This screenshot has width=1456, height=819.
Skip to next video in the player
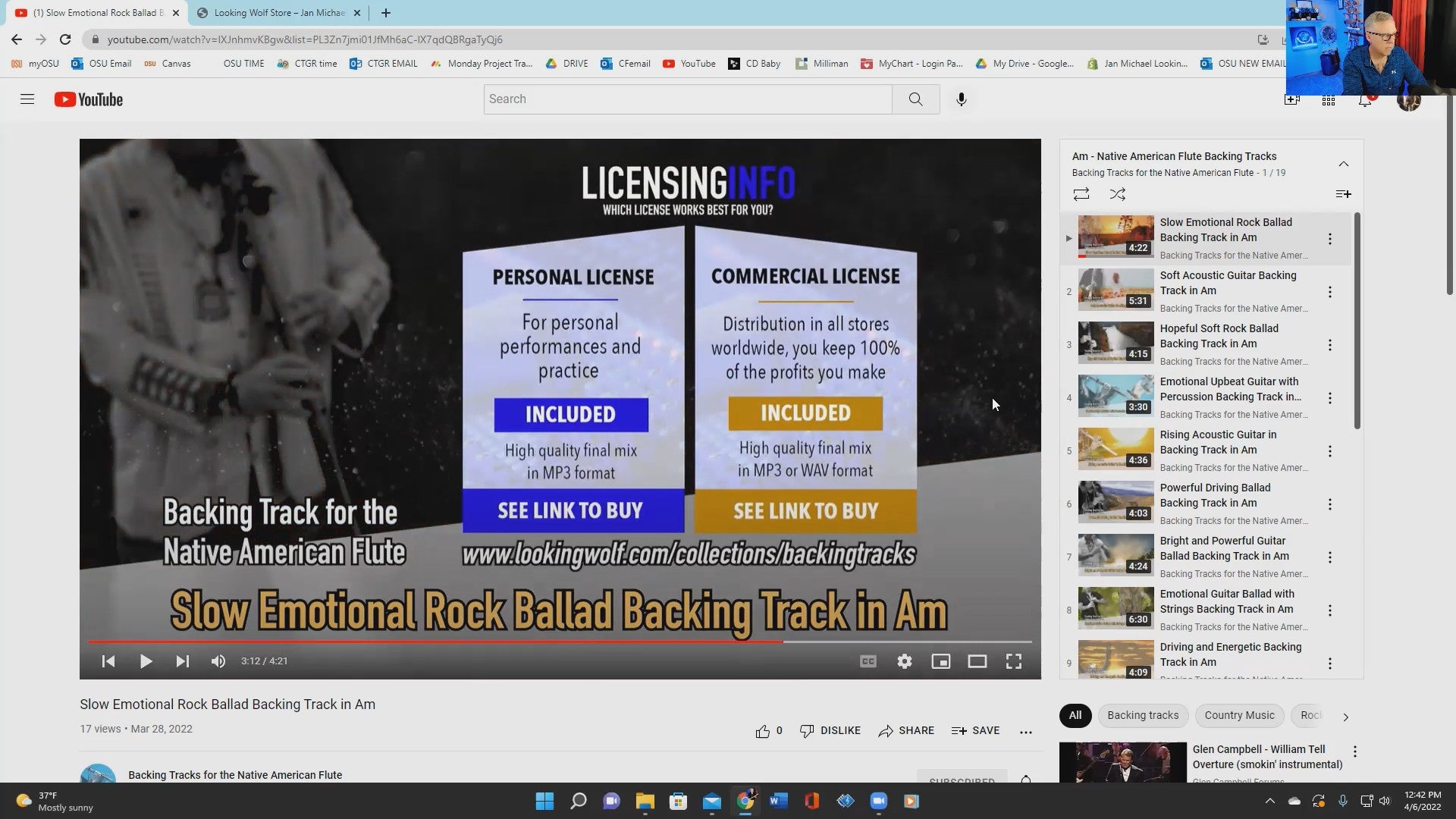pos(182,661)
